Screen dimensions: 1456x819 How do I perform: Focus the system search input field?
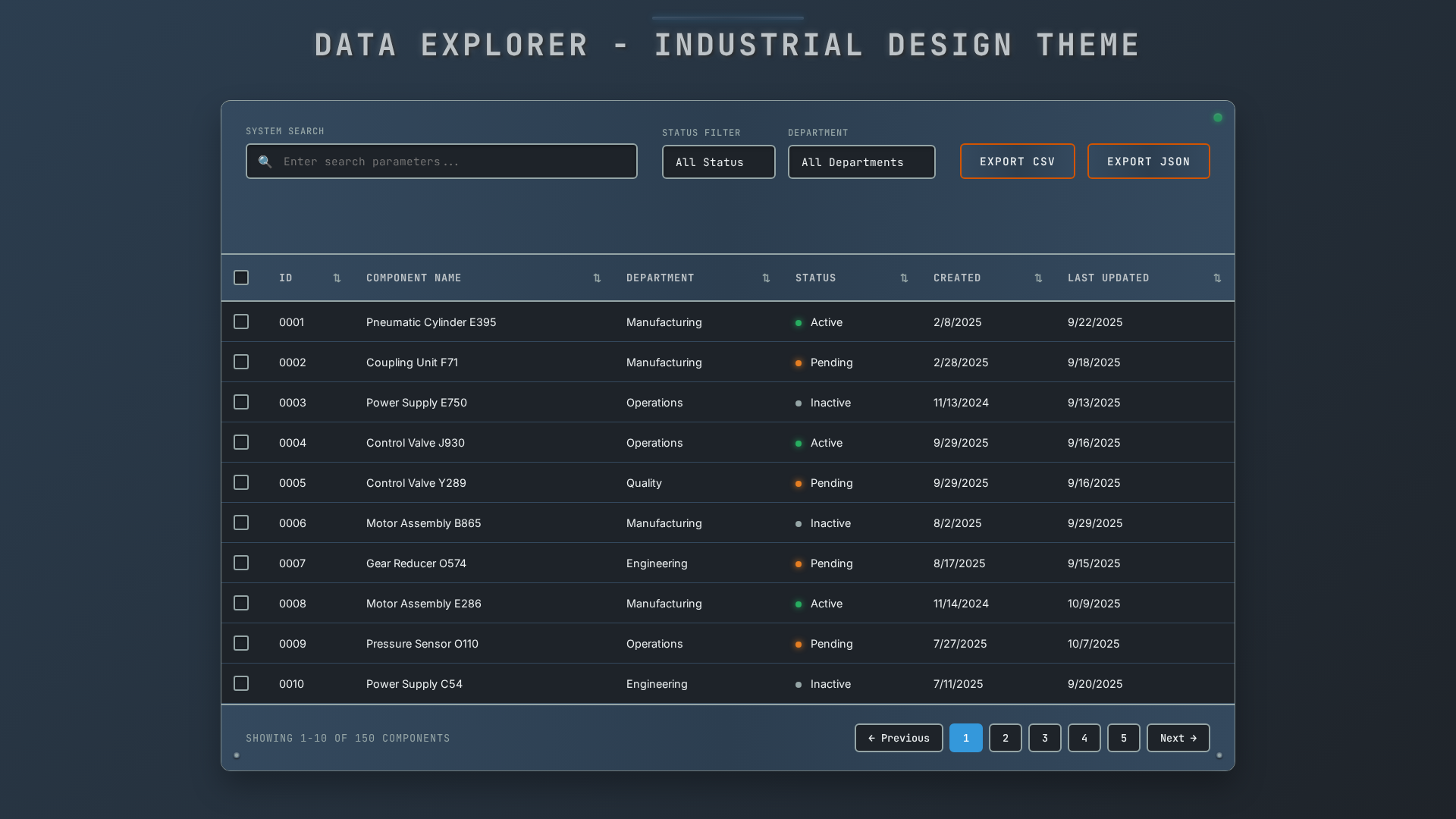tap(455, 162)
